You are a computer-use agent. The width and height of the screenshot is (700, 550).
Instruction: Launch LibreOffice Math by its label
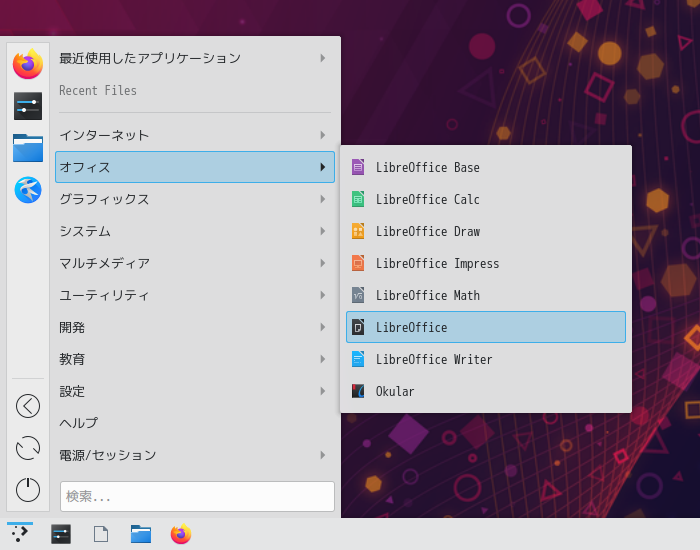point(428,295)
